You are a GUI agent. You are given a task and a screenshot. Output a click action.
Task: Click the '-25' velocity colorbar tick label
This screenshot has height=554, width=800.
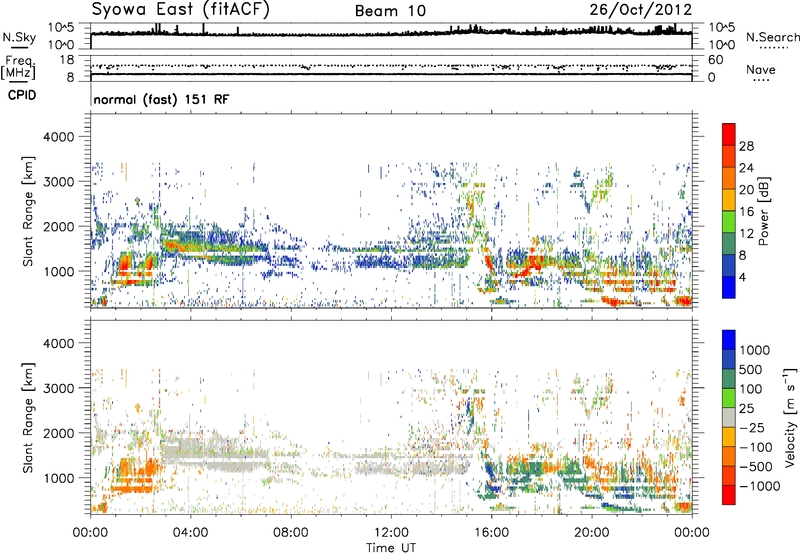[751, 427]
